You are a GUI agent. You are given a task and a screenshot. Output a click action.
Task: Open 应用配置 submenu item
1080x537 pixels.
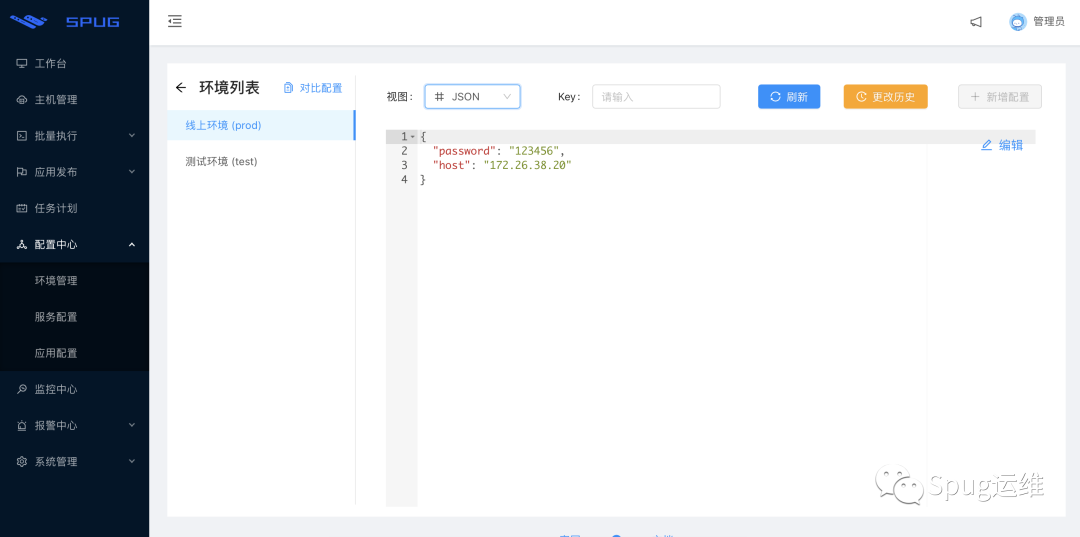pos(74,353)
